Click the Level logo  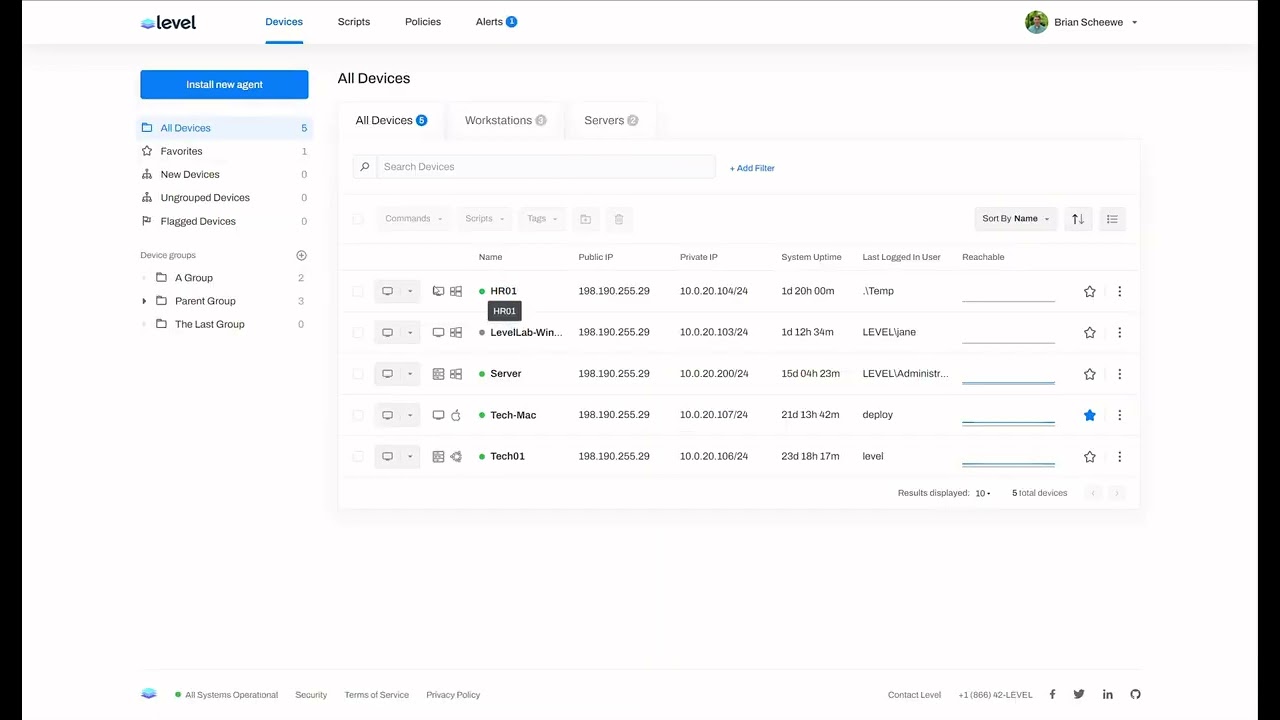(168, 22)
